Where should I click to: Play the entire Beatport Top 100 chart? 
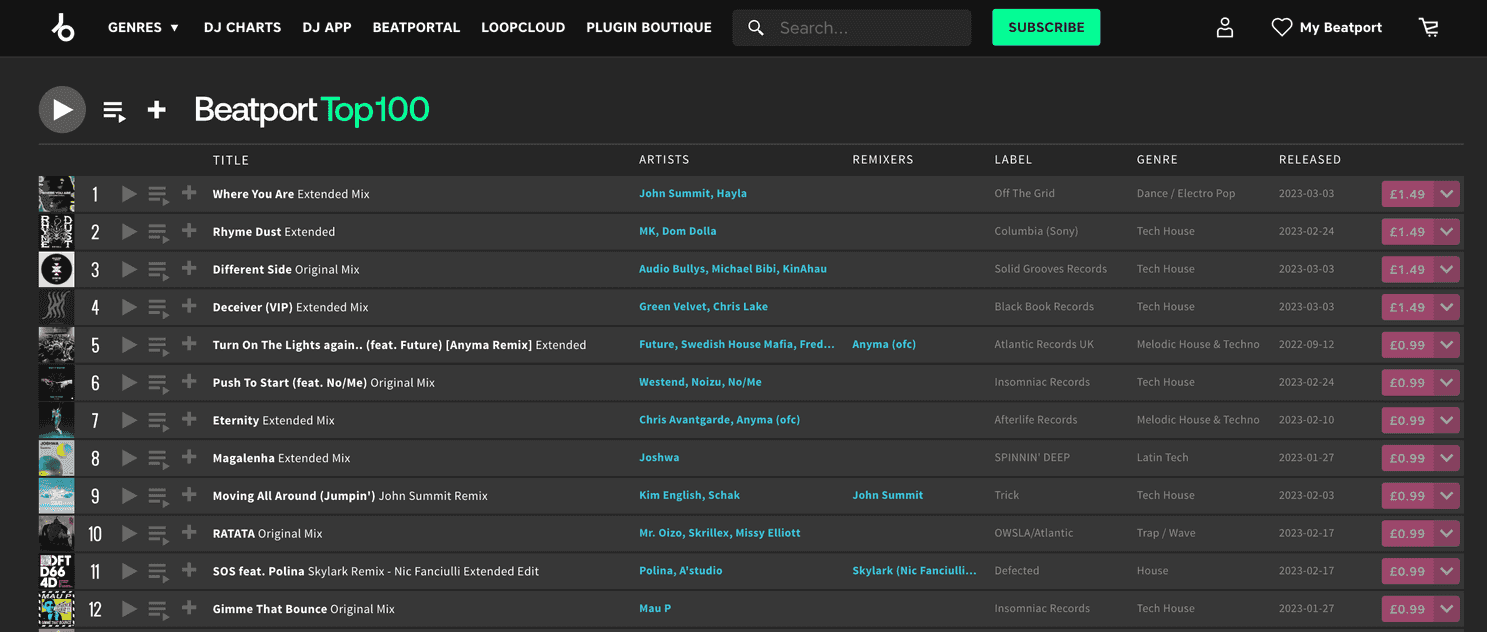61,109
